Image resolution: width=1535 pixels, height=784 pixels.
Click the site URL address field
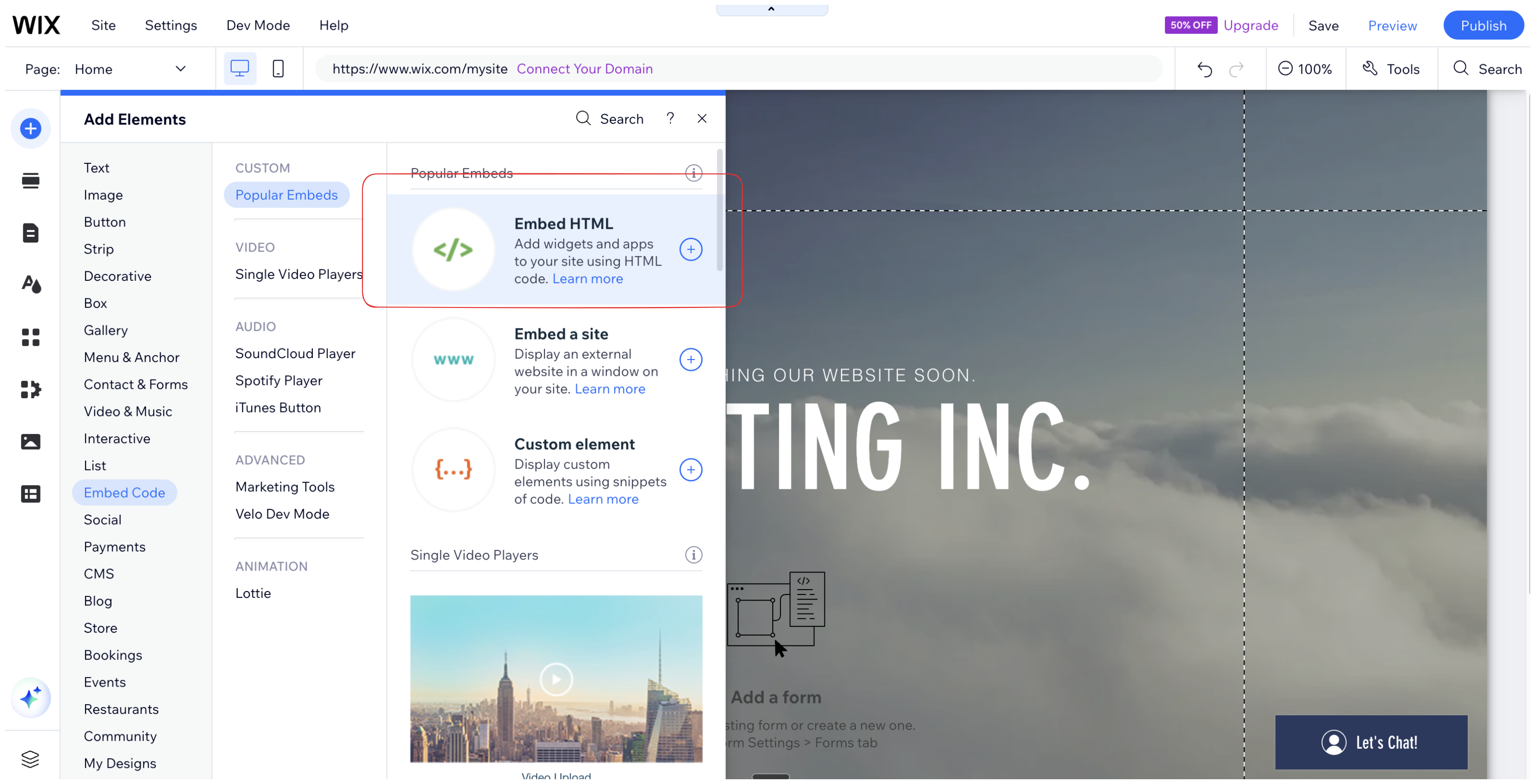click(x=738, y=68)
